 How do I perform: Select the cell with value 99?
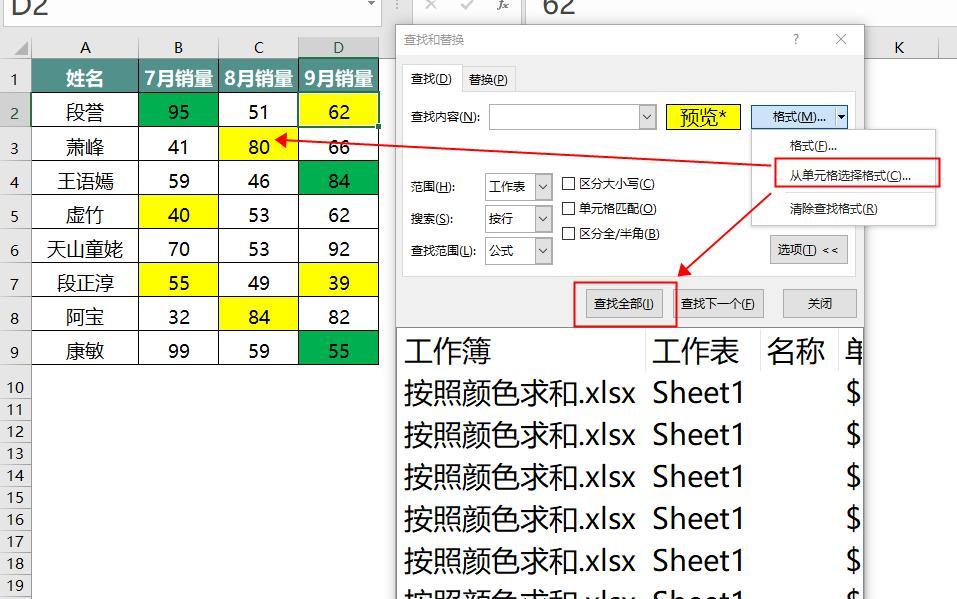178,350
